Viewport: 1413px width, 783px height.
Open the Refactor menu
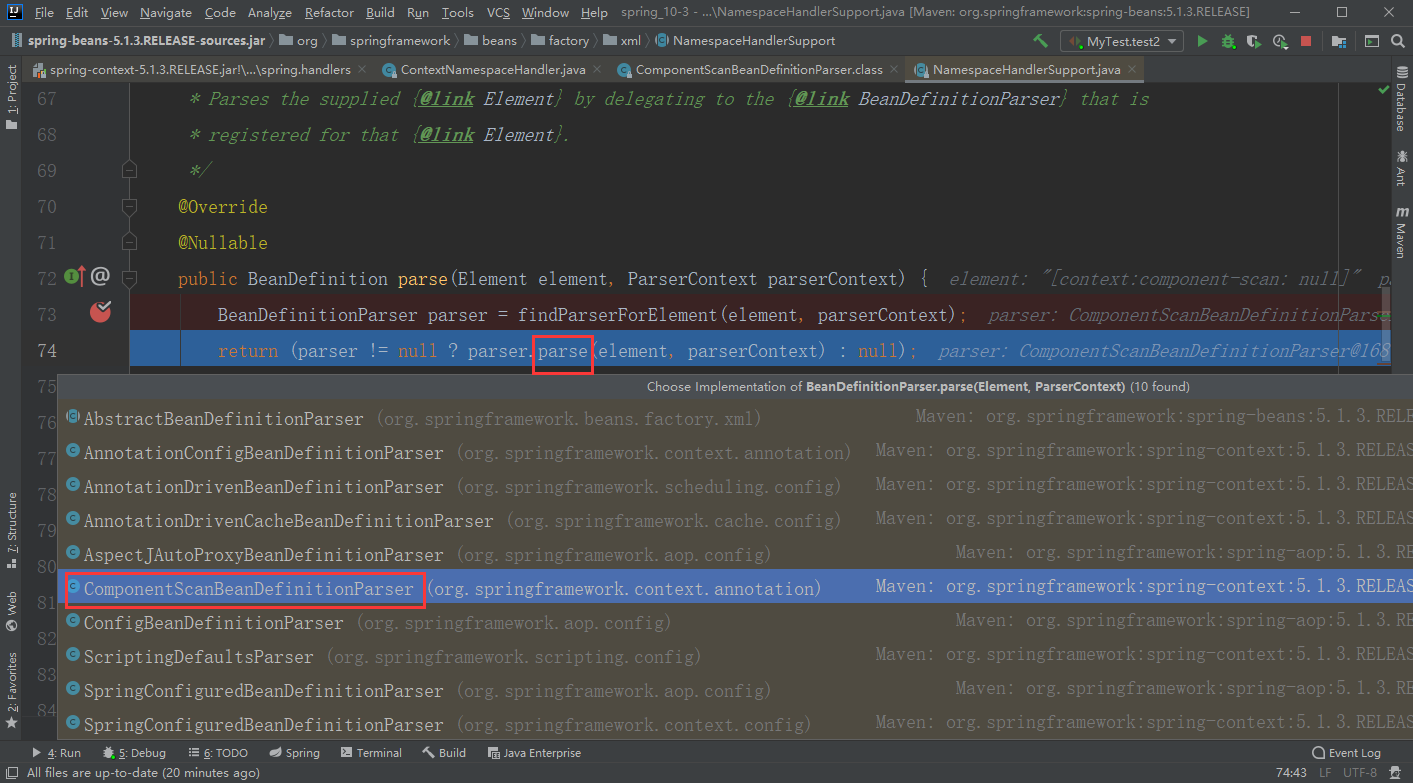pos(329,13)
